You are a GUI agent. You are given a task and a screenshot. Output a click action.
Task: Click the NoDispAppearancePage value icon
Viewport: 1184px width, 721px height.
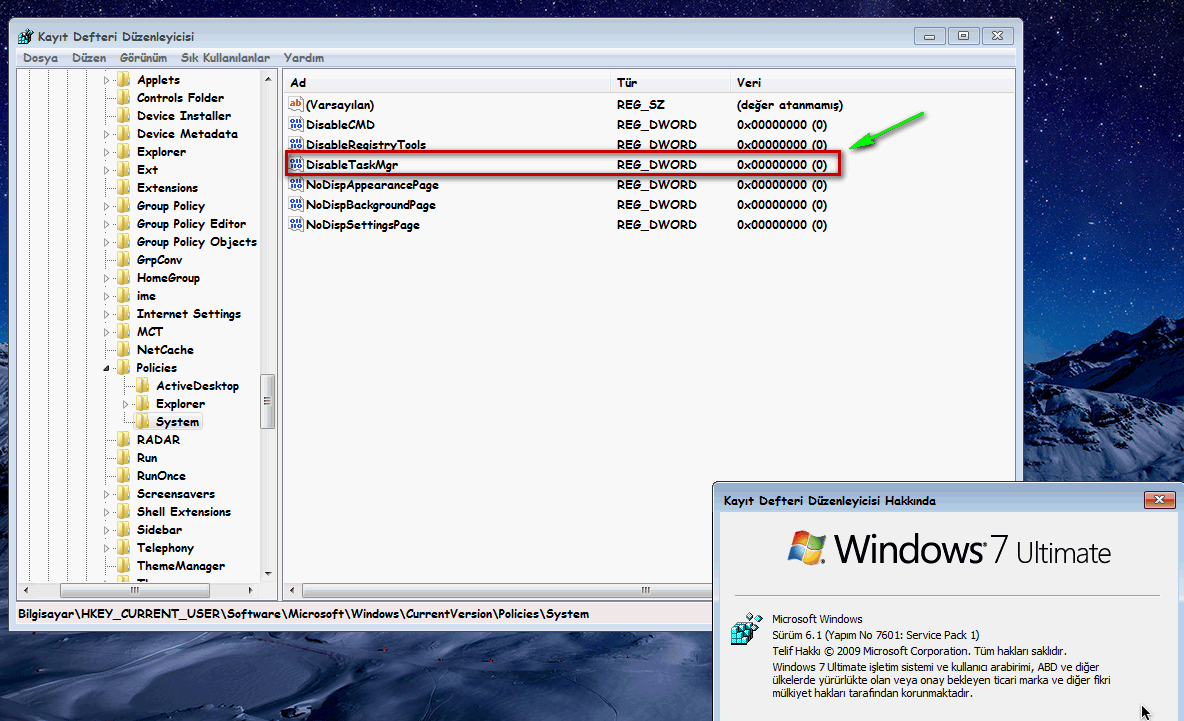pos(296,184)
